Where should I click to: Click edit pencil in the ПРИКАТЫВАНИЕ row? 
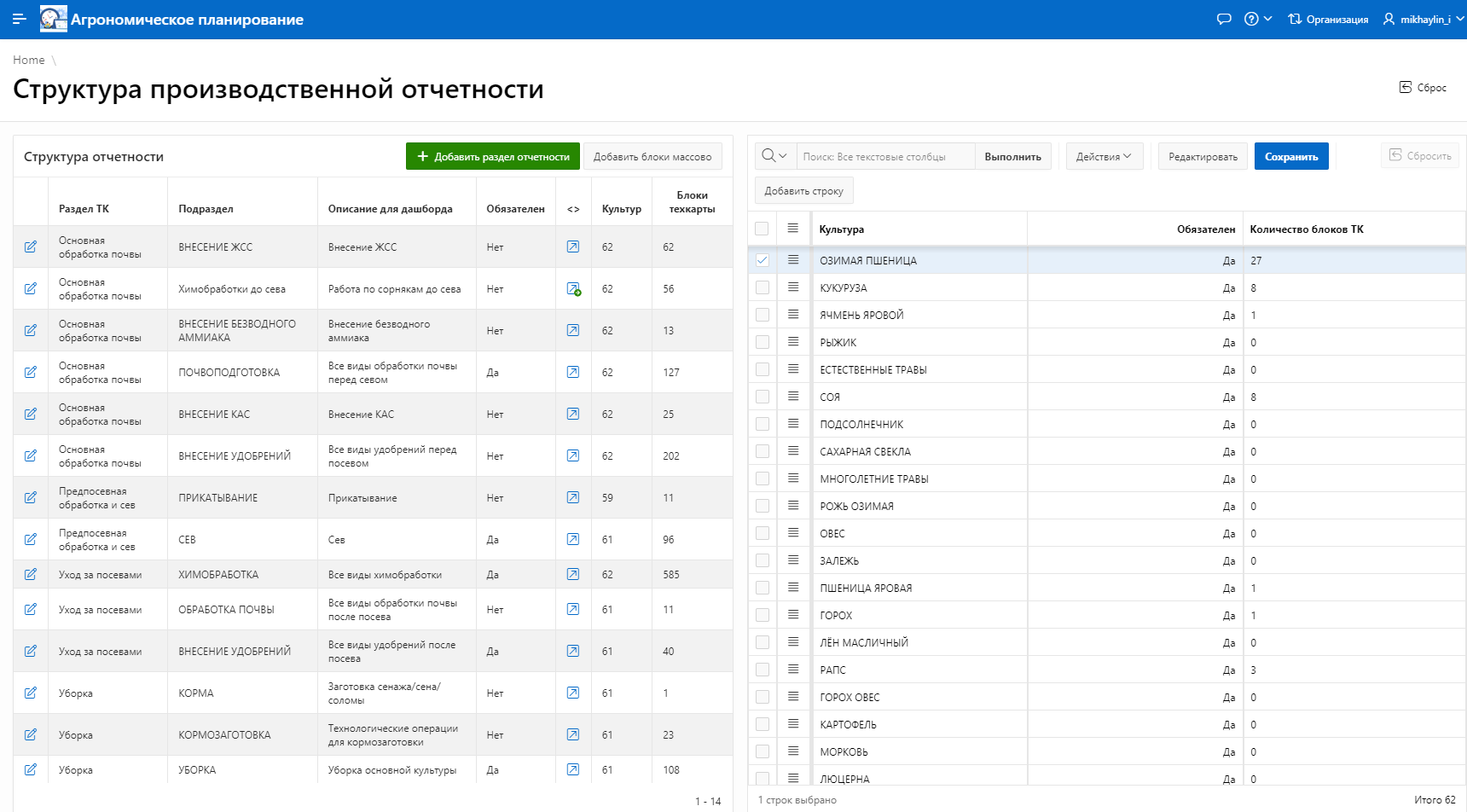click(x=31, y=497)
